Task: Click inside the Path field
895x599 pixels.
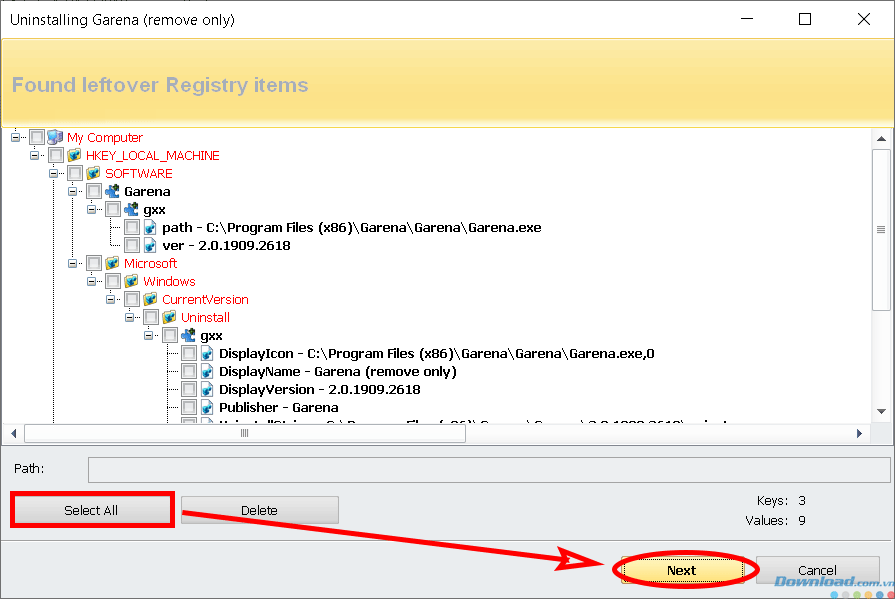Action: click(x=489, y=469)
